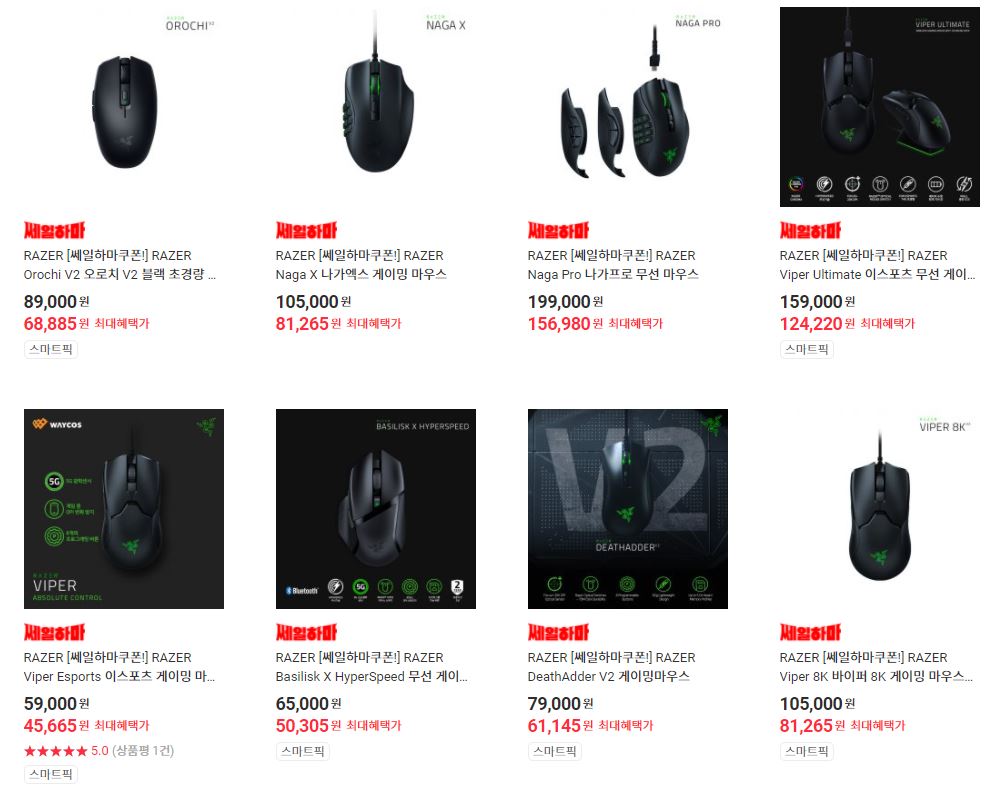Viewport: 996px width, 797px height.
Task: Open the Viper Ultimate product image
Action: (x=880, y=107)
